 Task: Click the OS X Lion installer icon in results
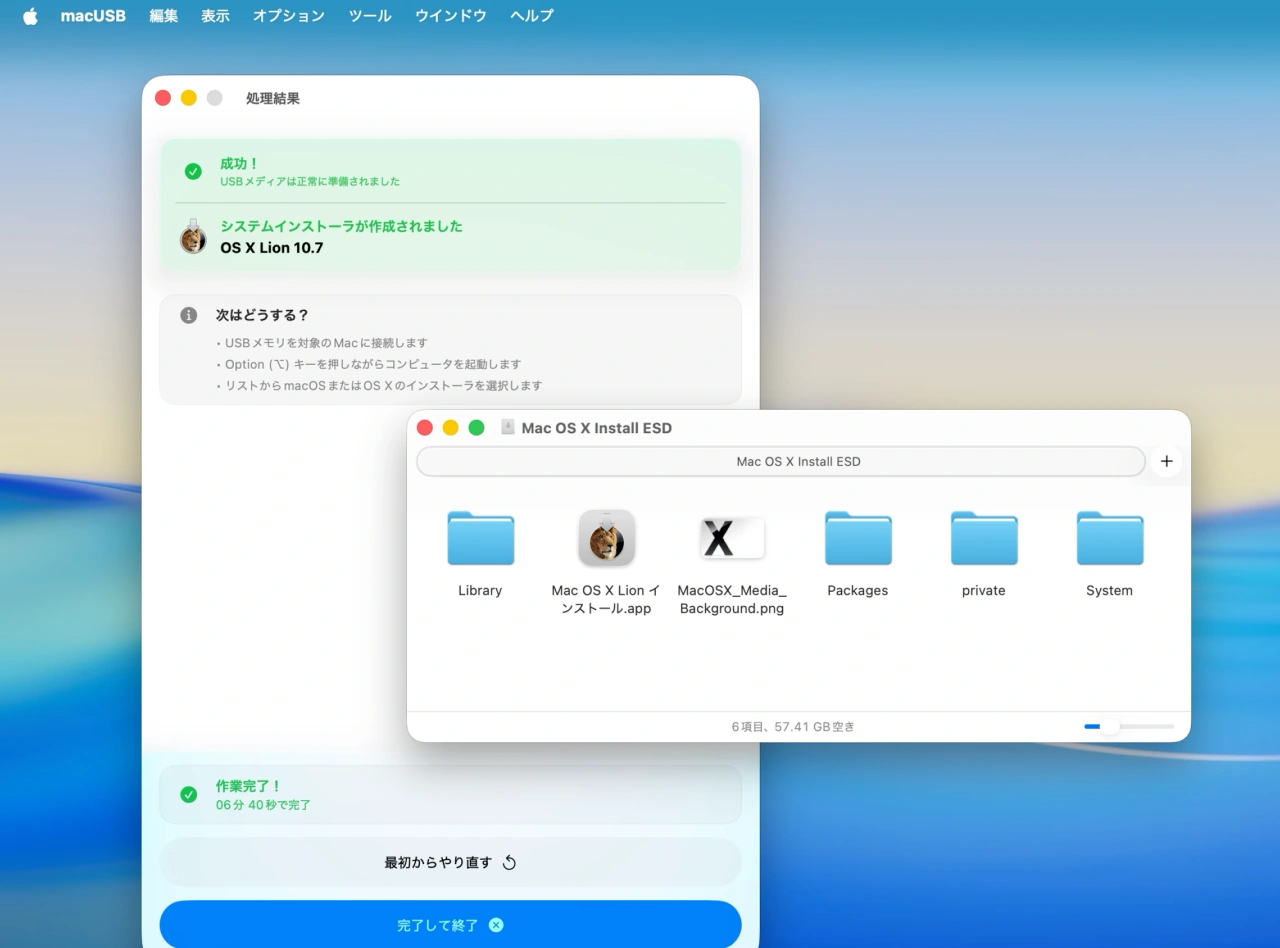pos(193,238)
